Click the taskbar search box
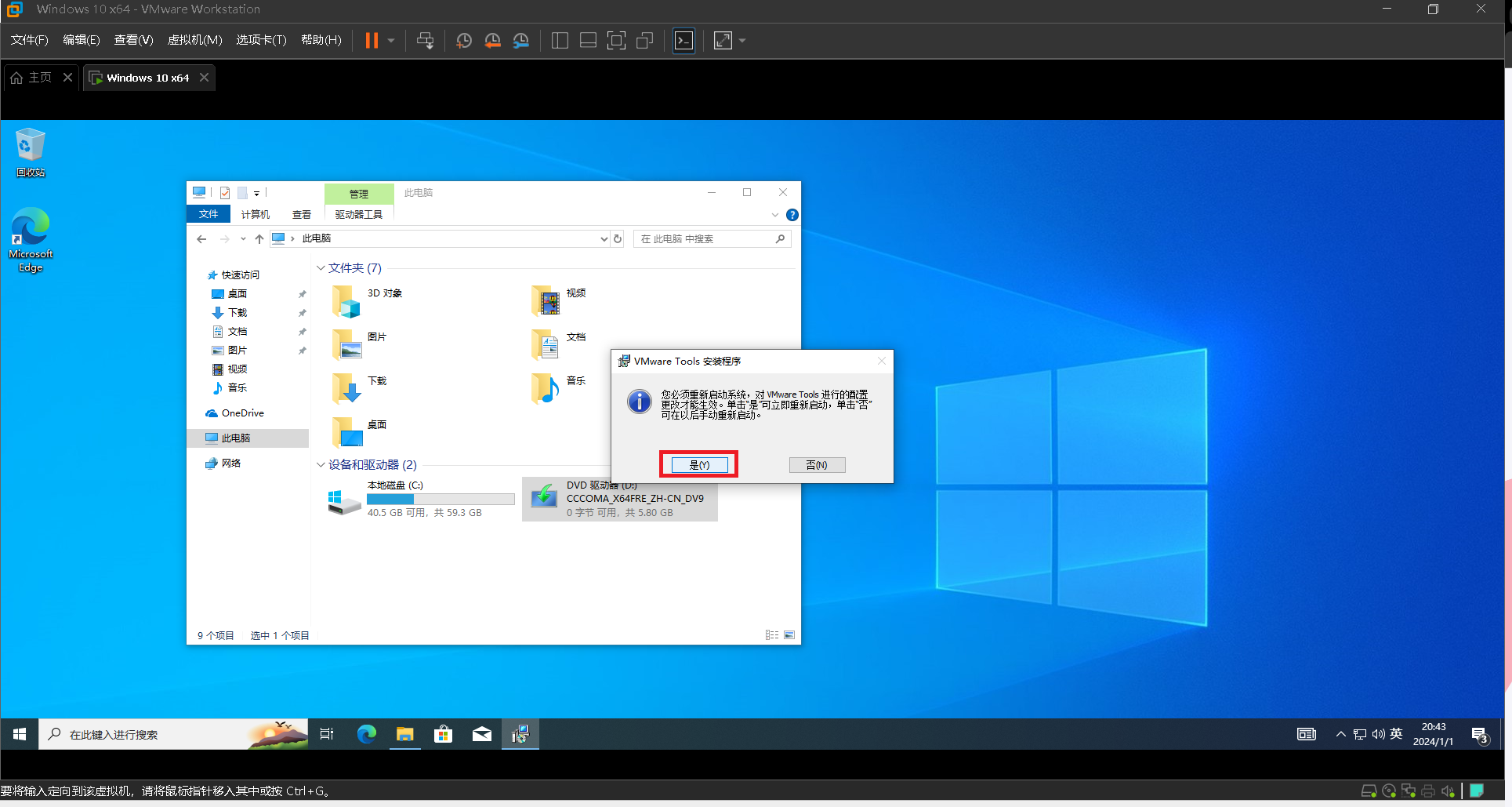This screenshot has width=1512, height=807. click(x=173, y=734)
